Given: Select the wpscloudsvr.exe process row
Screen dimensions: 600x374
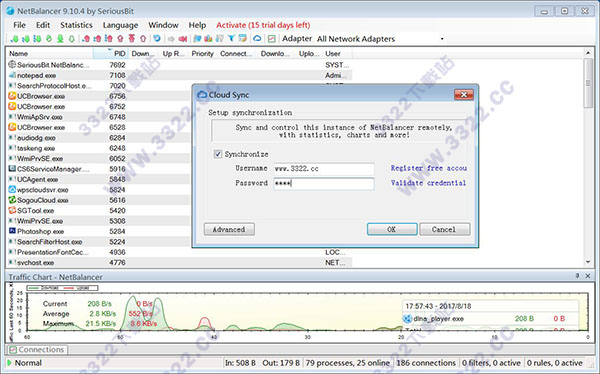Looking at the screenshot, I should [x=99, y=190].
